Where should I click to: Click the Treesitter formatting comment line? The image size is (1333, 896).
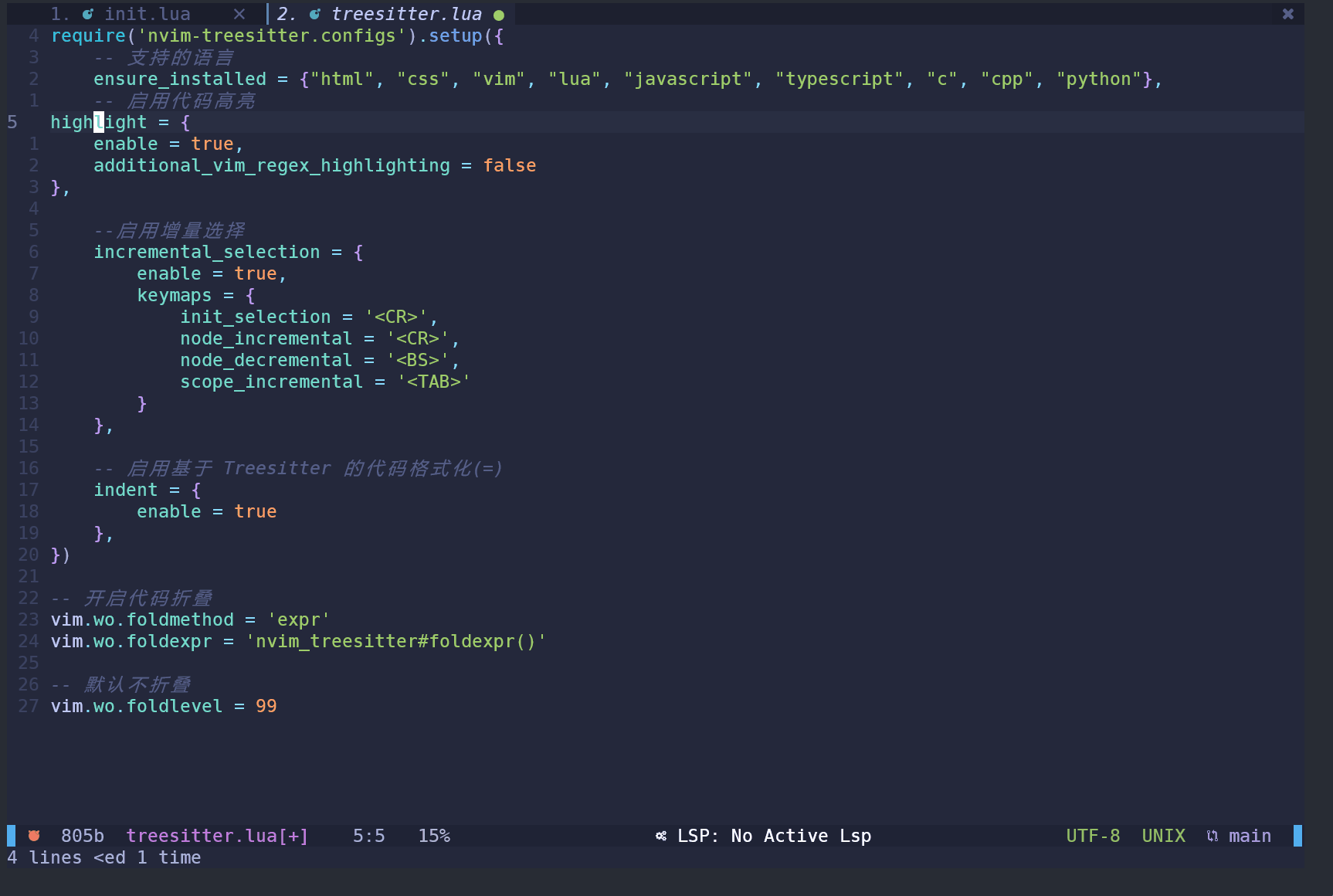point(299,468)
